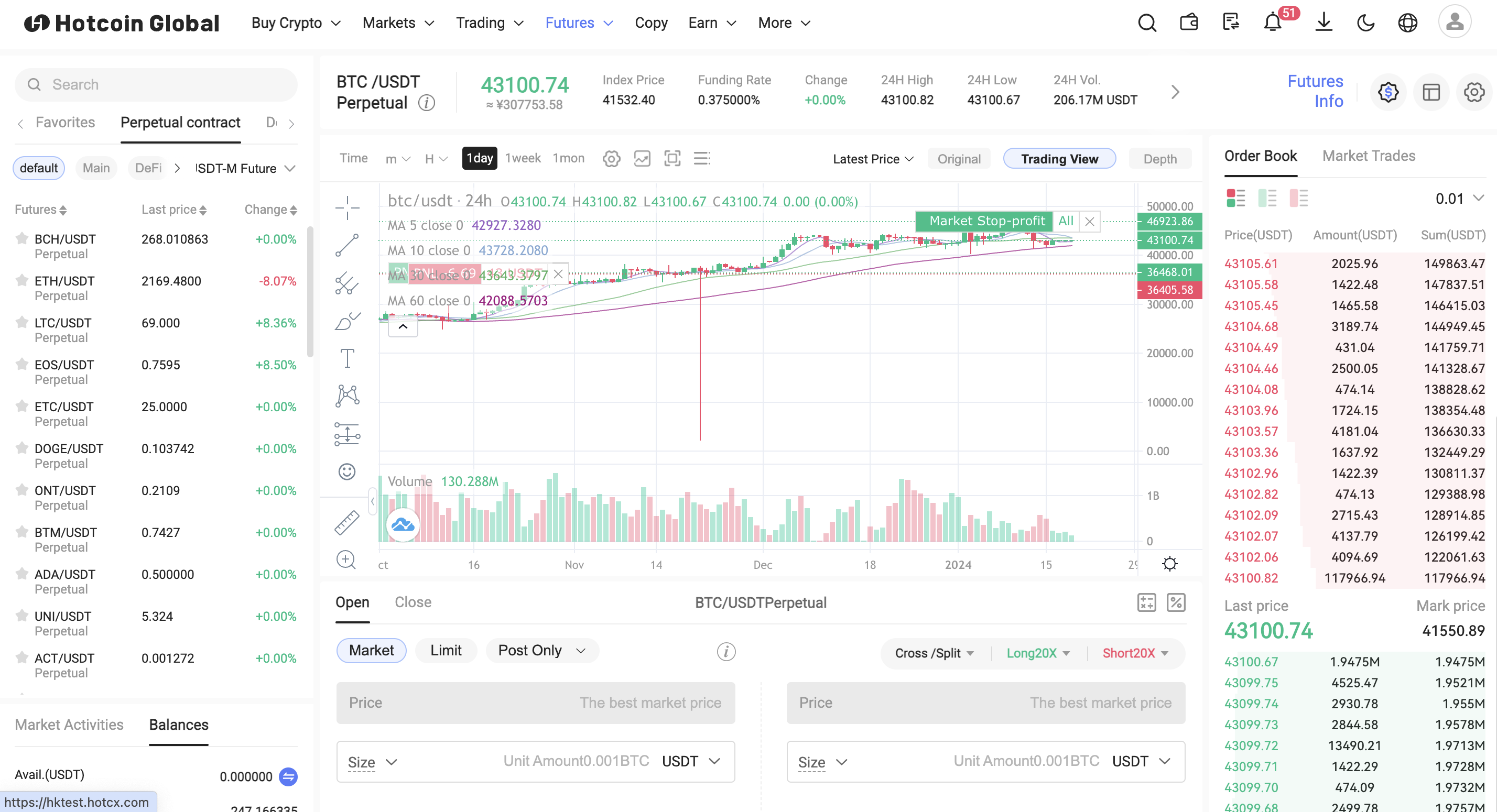Click the chart fullscreen icon
Screen dimensions: 1497x812
[672, 158]
